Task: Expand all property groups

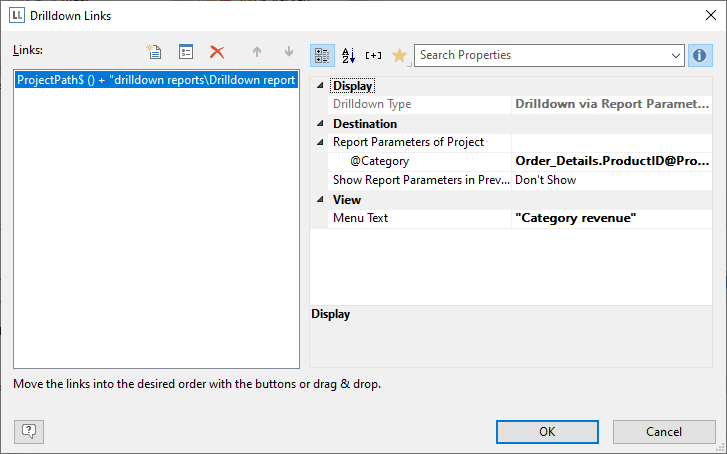Action: click(x=373, y=55)
